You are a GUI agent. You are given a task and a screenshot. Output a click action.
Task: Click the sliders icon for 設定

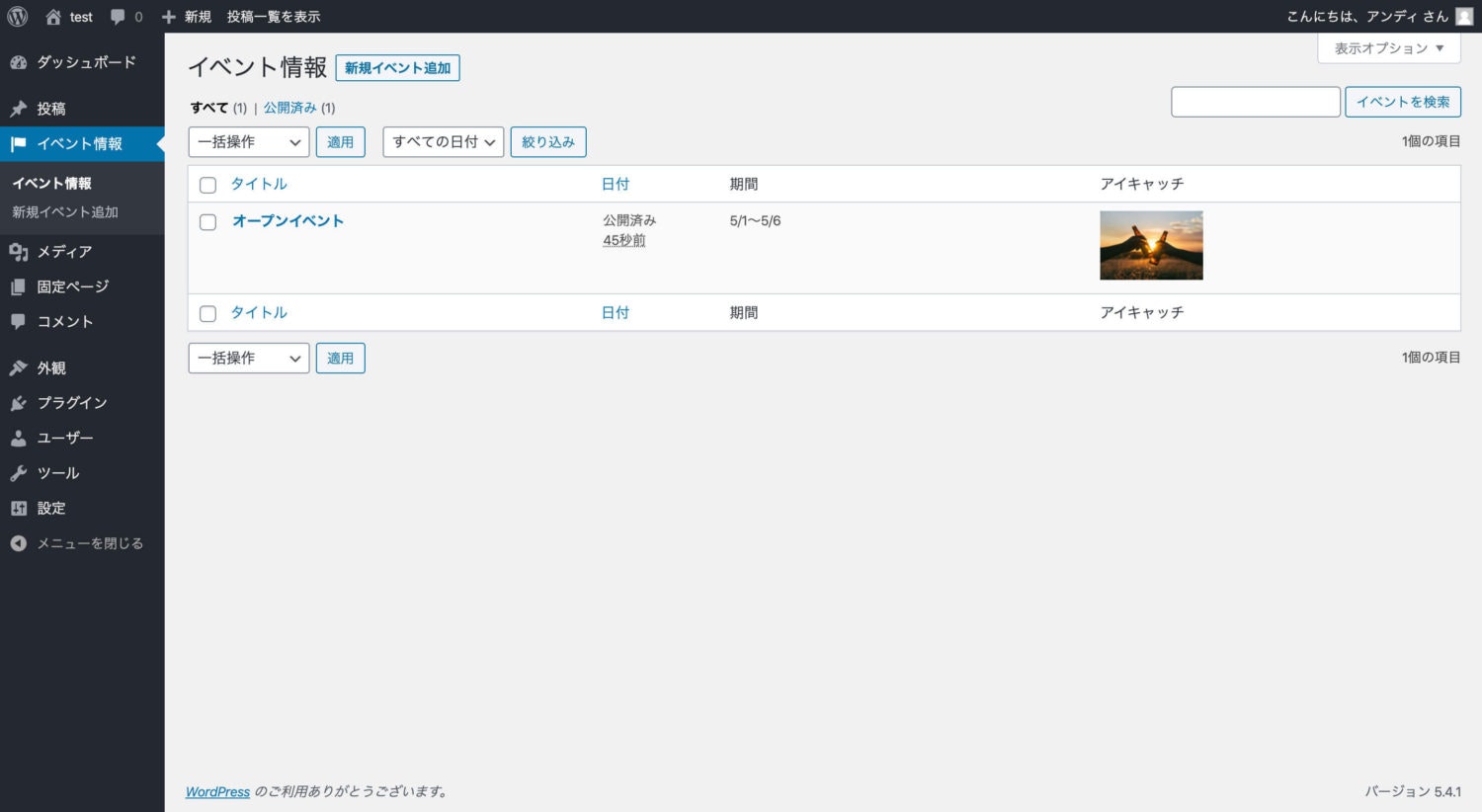pos(18,509)
